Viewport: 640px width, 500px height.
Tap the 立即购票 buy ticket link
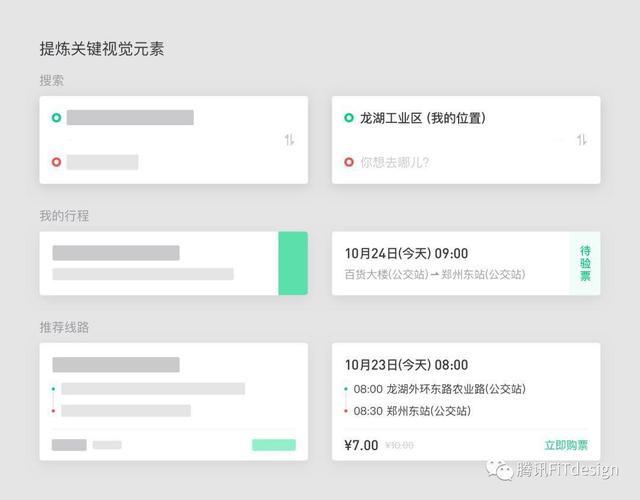point(566,445)
